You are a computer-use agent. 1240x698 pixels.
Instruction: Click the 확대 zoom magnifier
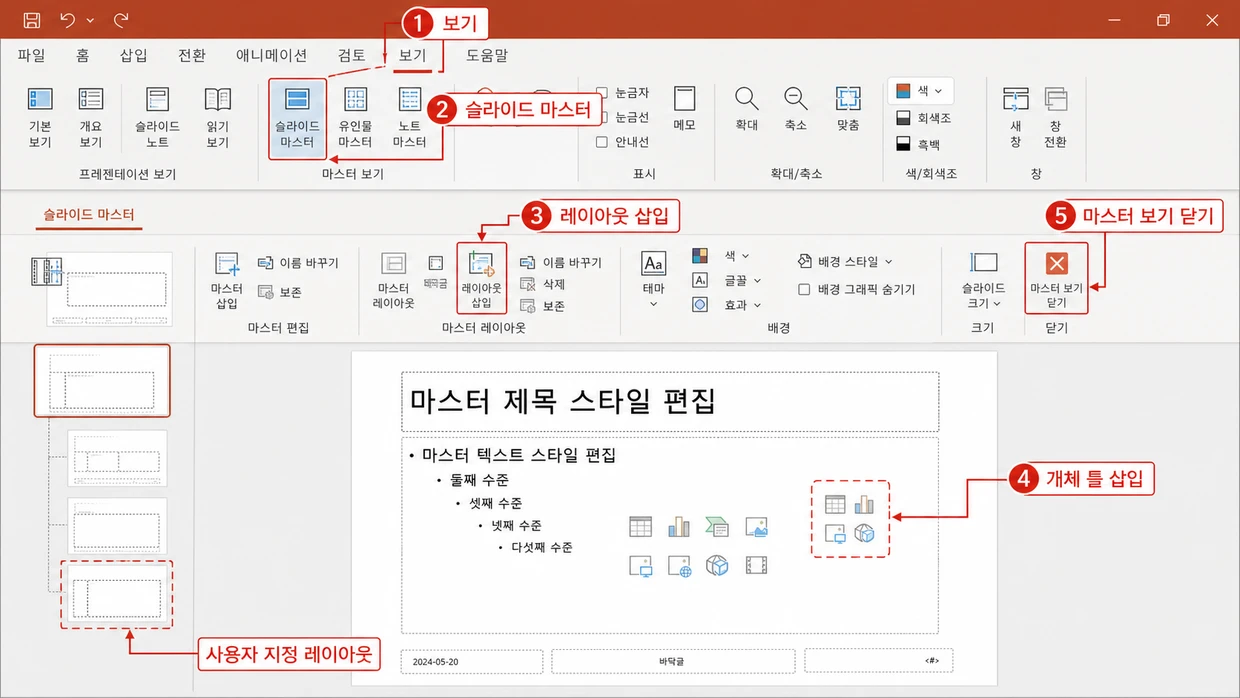pyautogui.click(x=746, y=107)
